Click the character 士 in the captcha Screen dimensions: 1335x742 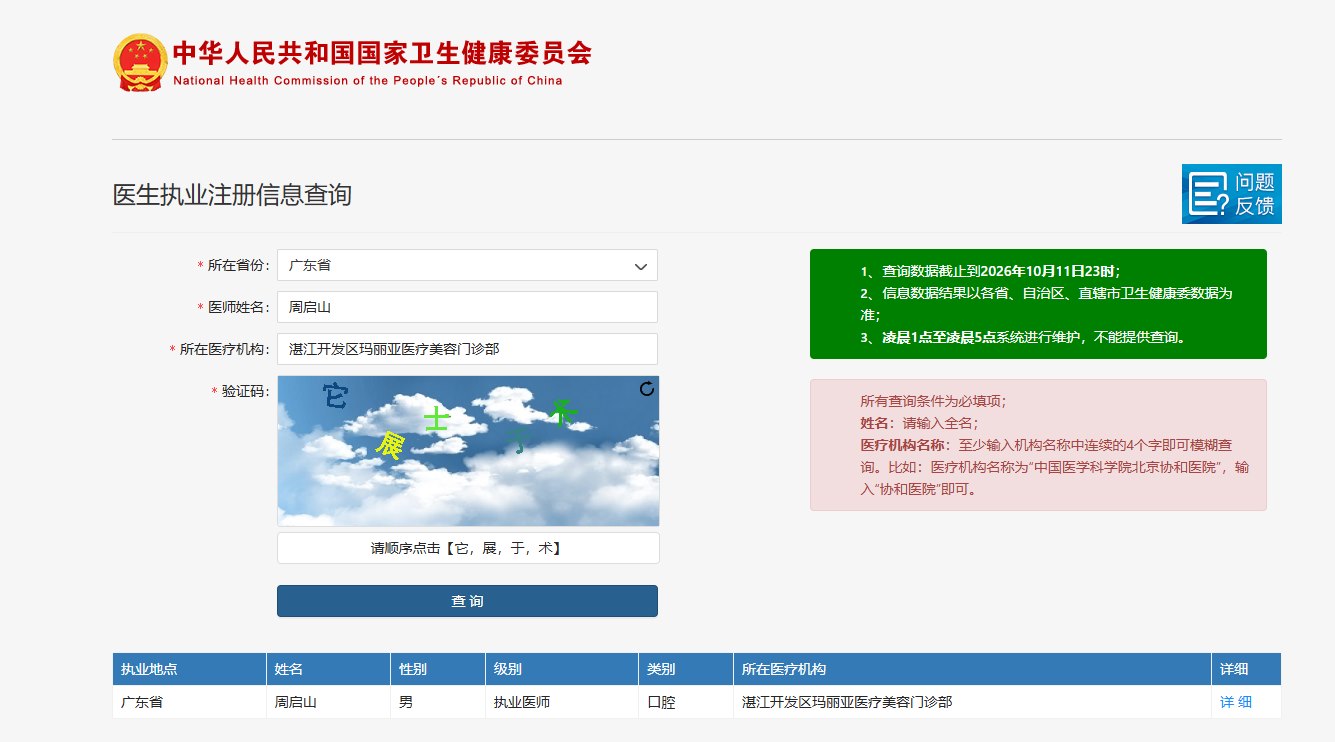pos(436,418)
